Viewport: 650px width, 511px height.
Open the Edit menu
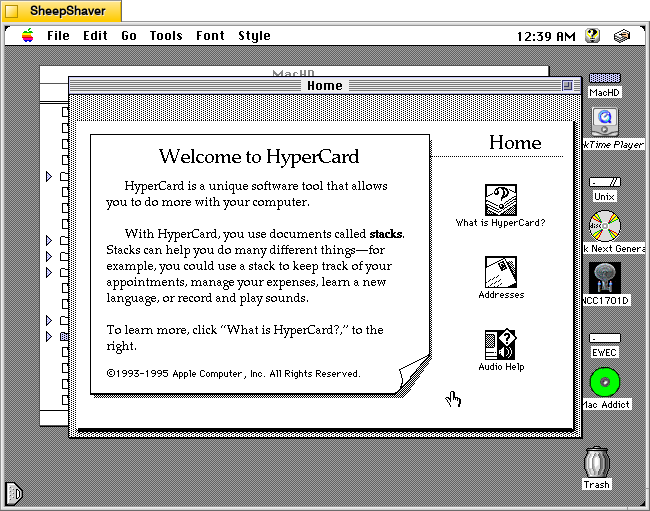click(95, 36)
